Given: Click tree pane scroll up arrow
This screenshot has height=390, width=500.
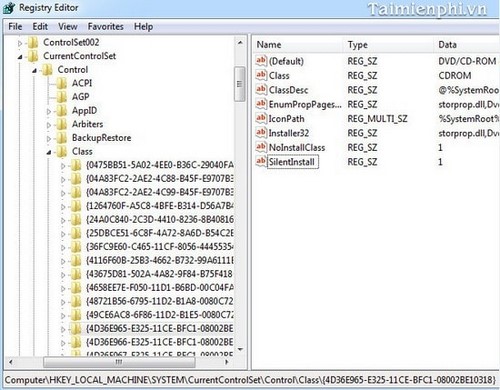Looking at the screenshot, I should pos(240,43).
